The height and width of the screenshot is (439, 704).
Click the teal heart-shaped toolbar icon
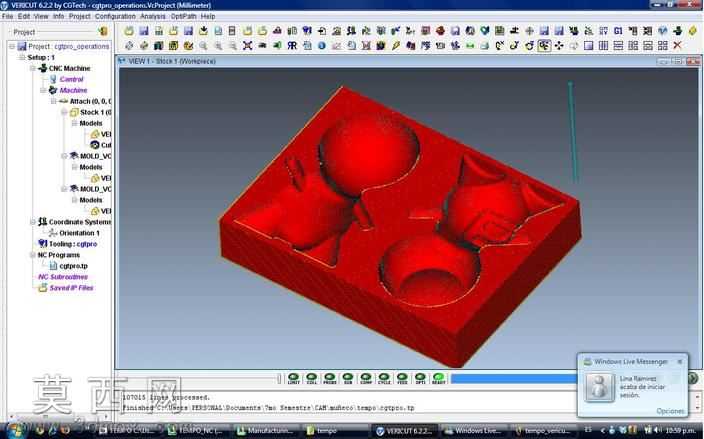click(x=485, y=31)
